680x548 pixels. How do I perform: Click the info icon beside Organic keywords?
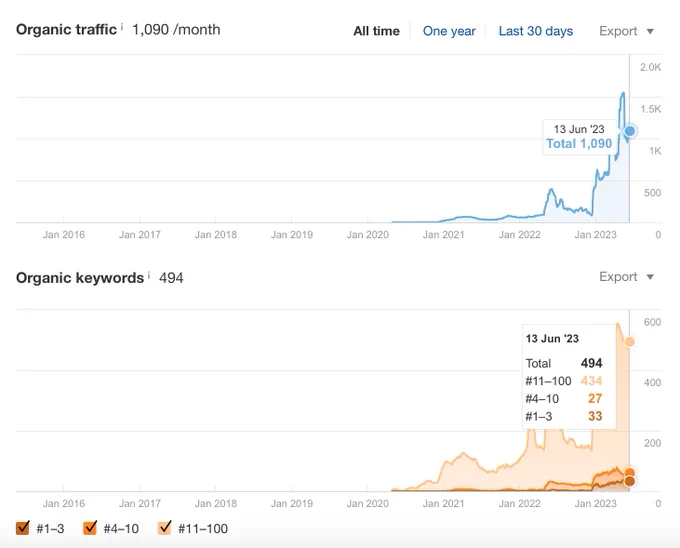tap(149, 275)
